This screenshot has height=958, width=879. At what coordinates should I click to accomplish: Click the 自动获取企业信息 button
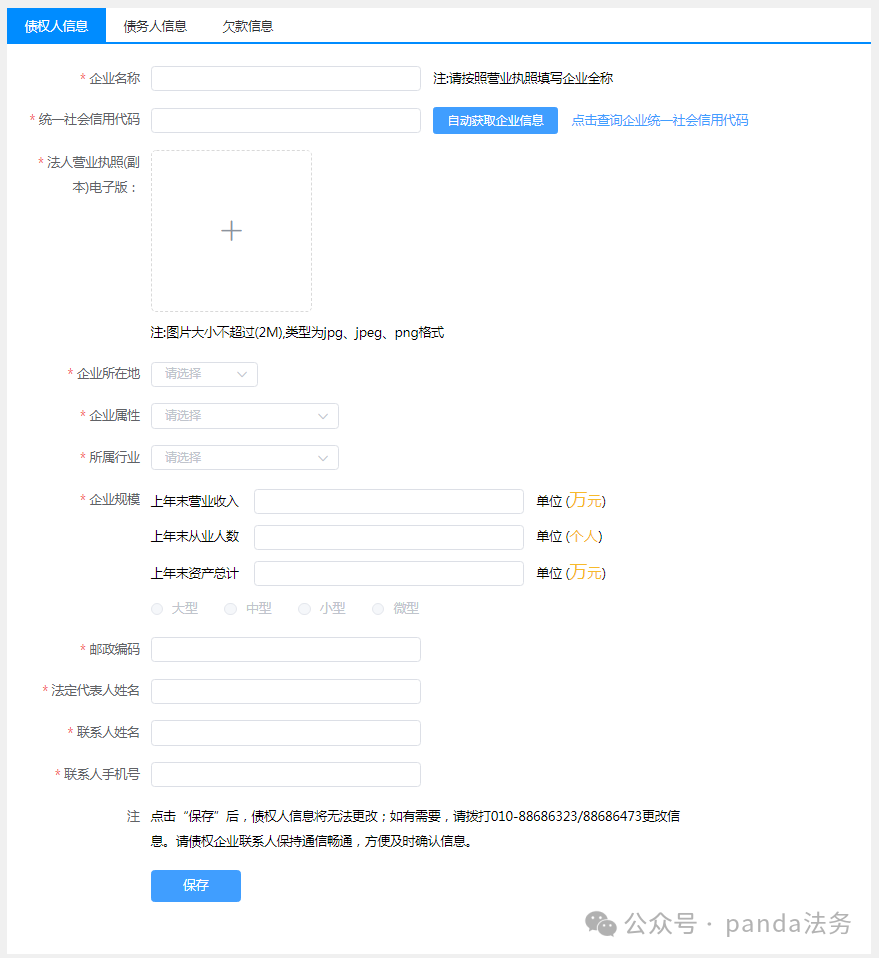click(x=495, y=121)
